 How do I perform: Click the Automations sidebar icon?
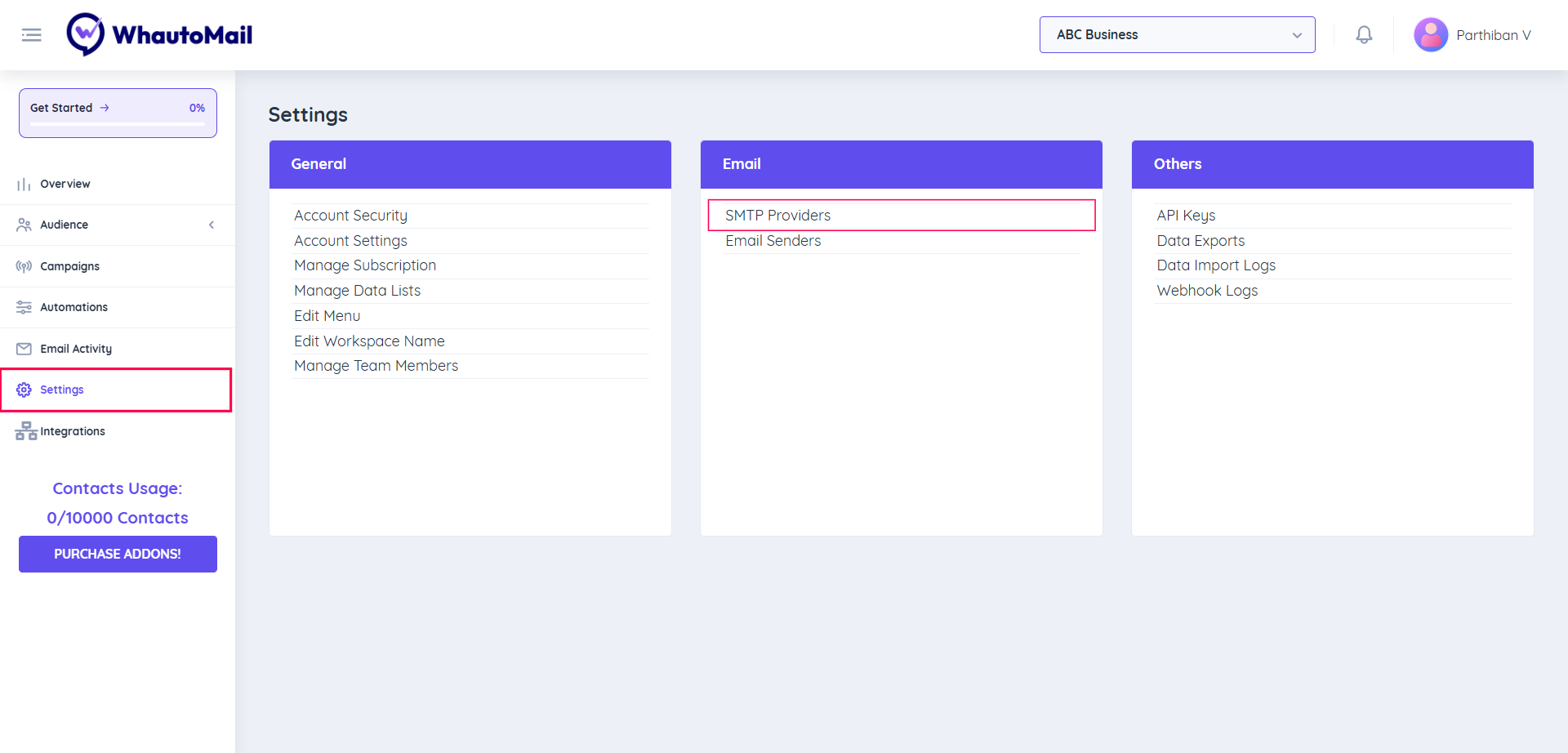pos(23,307)
